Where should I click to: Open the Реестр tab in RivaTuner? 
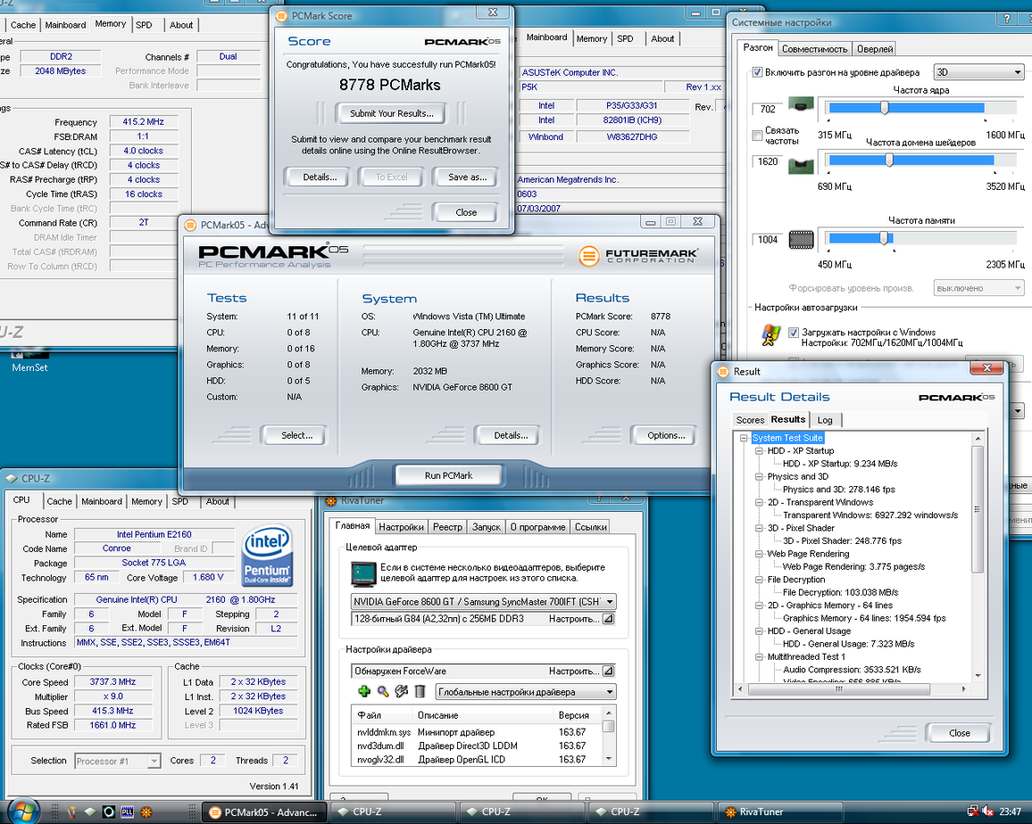pos(448,527)
